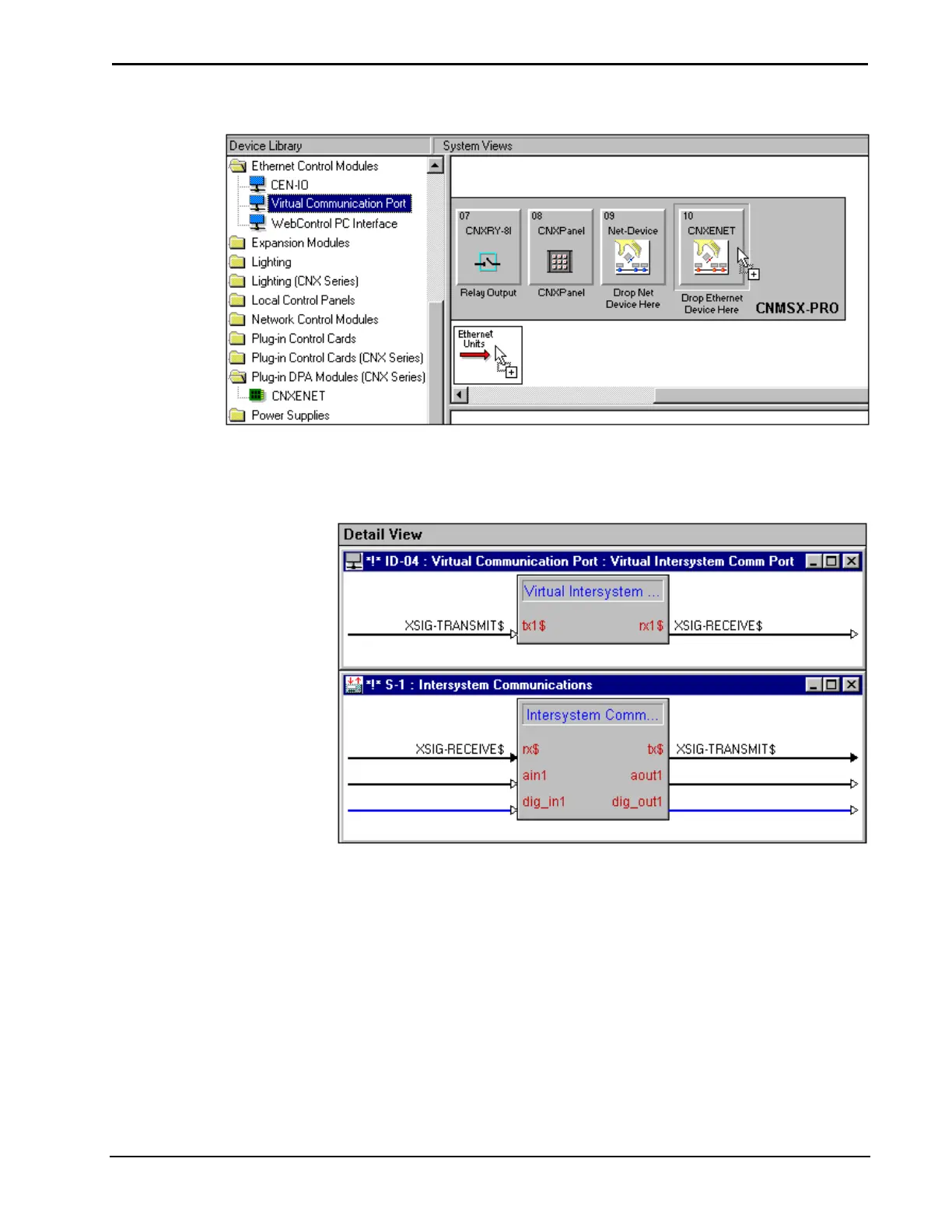This screenshot has height=1232, width=952.
Task: Select the rx$ input pin
Action: (x=530, y=750)
